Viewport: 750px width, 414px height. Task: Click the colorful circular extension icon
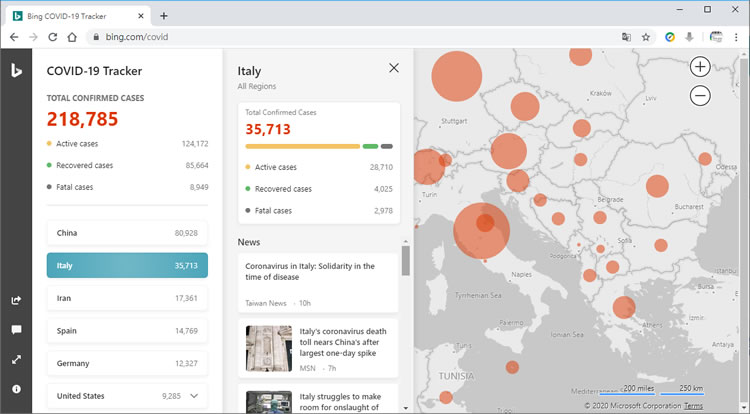point(670,37)
